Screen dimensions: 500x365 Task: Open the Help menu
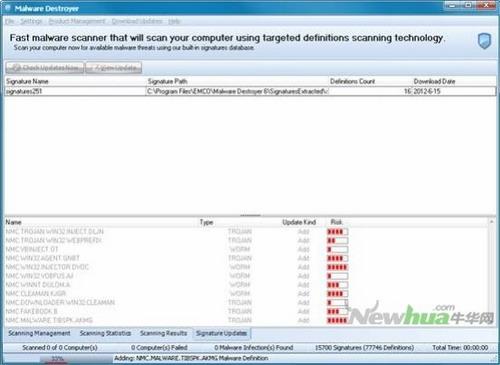pos(174,21)
